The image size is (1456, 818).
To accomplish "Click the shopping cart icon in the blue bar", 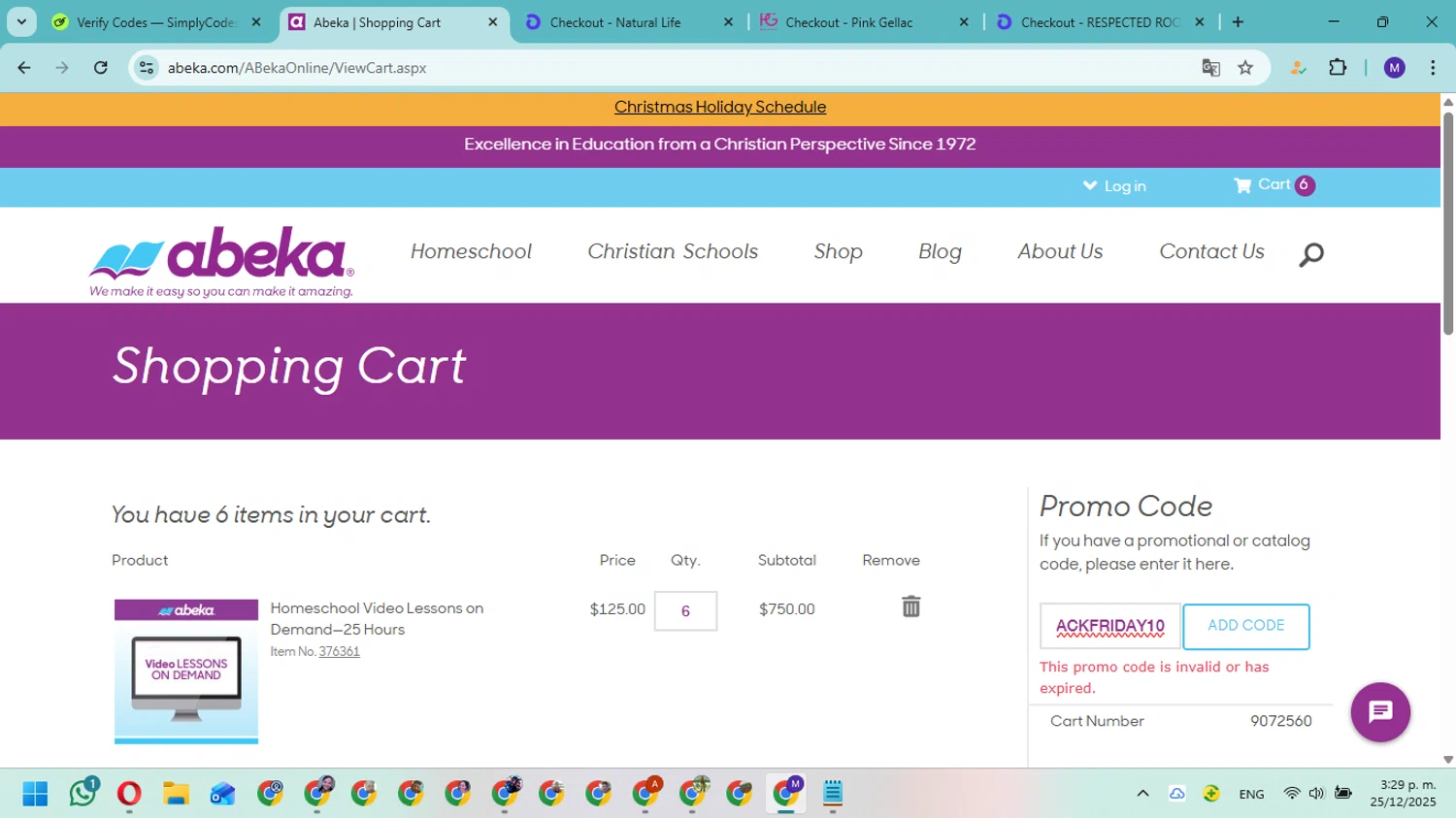I will coord(1242,185).
